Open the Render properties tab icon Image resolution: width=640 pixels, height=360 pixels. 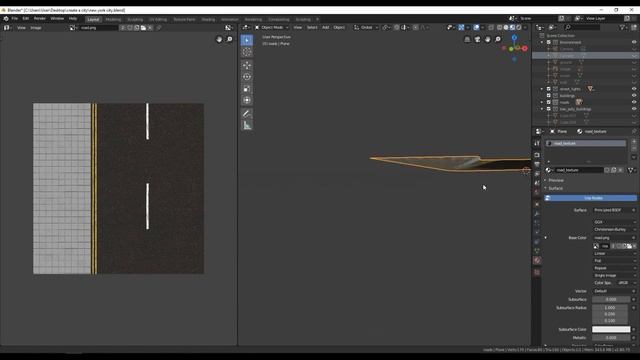click(x=537, y=155)
